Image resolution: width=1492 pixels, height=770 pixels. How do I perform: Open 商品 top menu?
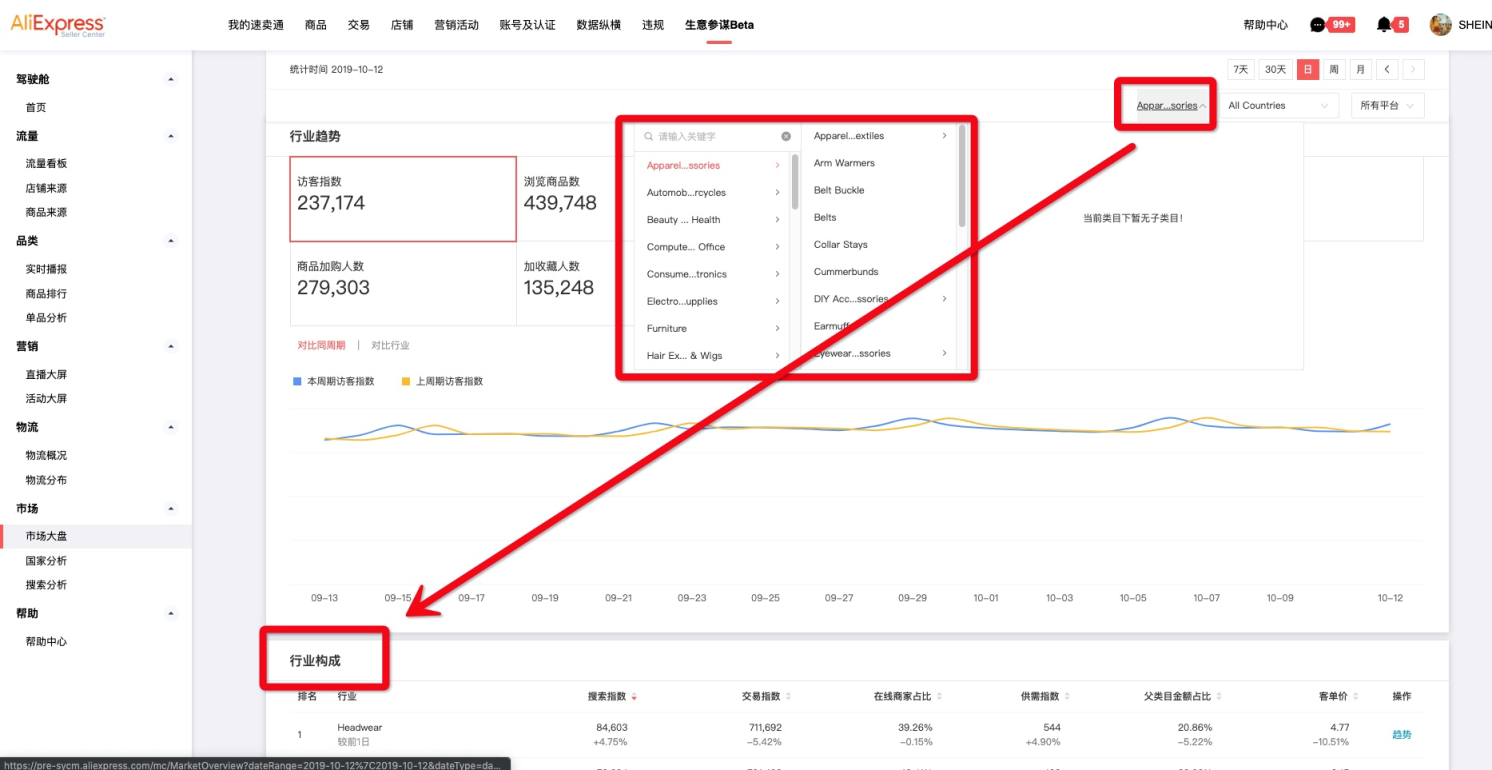tap(316, 25)
